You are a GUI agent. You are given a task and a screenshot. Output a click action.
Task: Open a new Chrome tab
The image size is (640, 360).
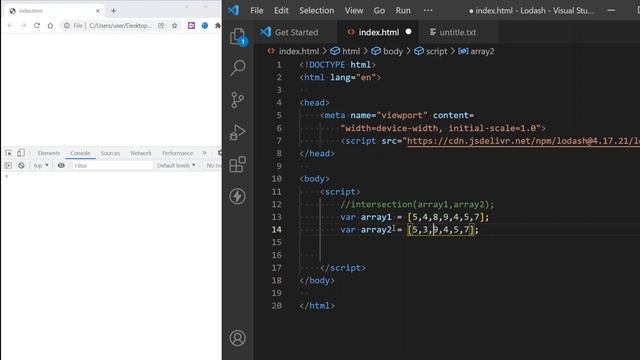tap(113, 11)
